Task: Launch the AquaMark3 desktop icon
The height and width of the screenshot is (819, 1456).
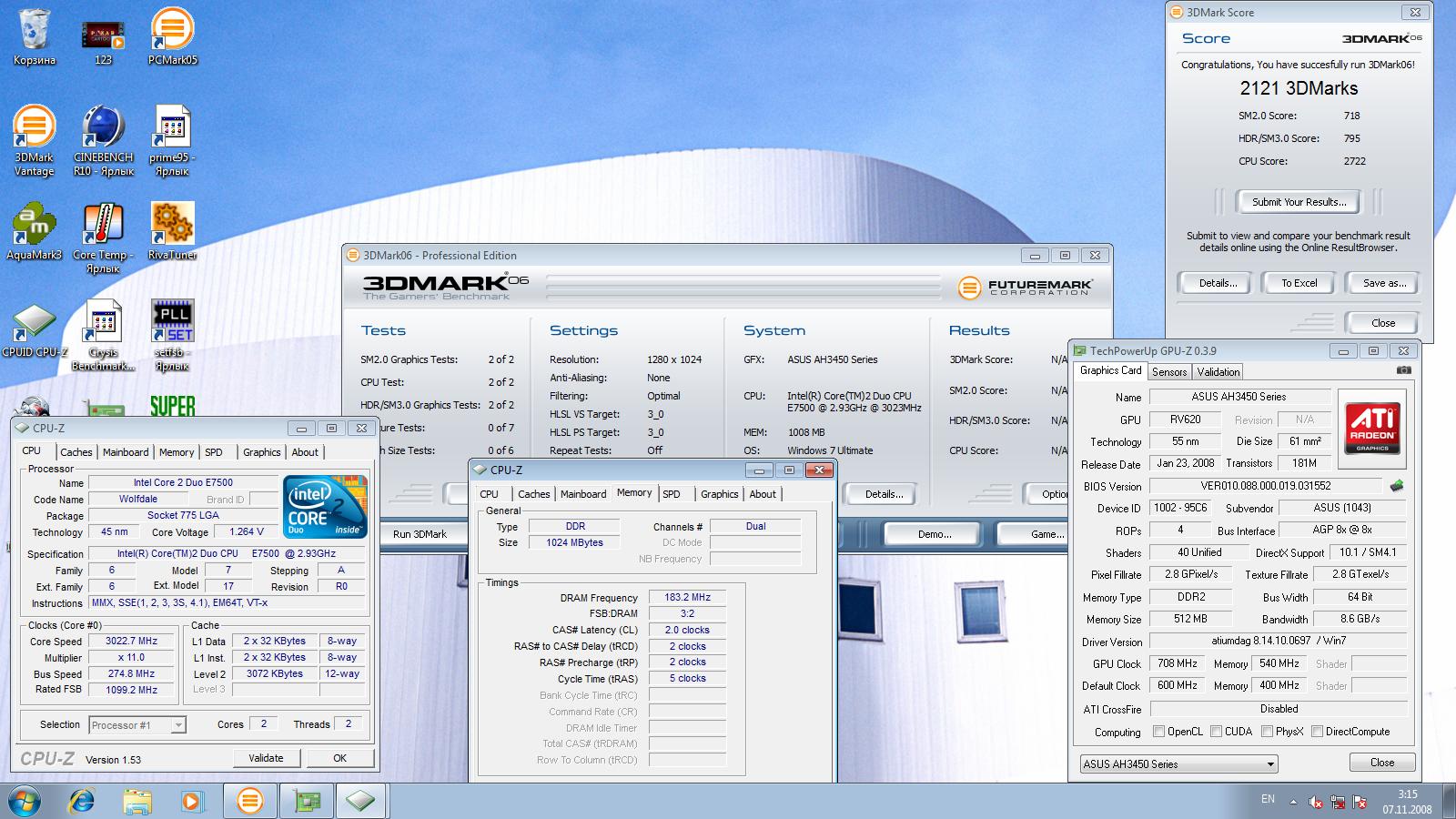Action: 35,232
